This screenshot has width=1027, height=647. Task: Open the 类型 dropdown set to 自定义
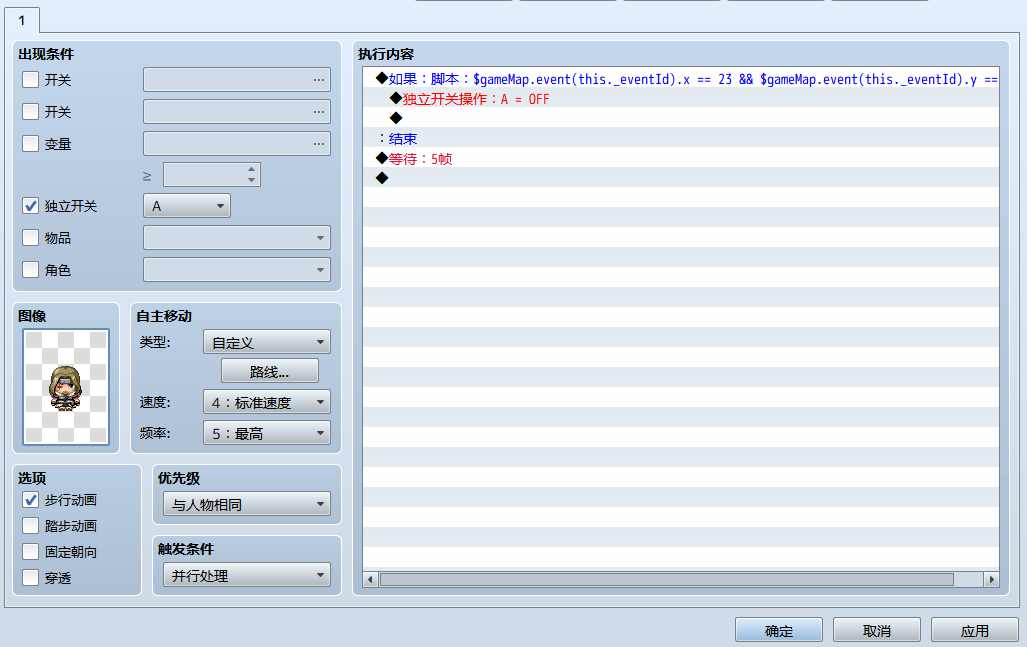tap(267, 342)
